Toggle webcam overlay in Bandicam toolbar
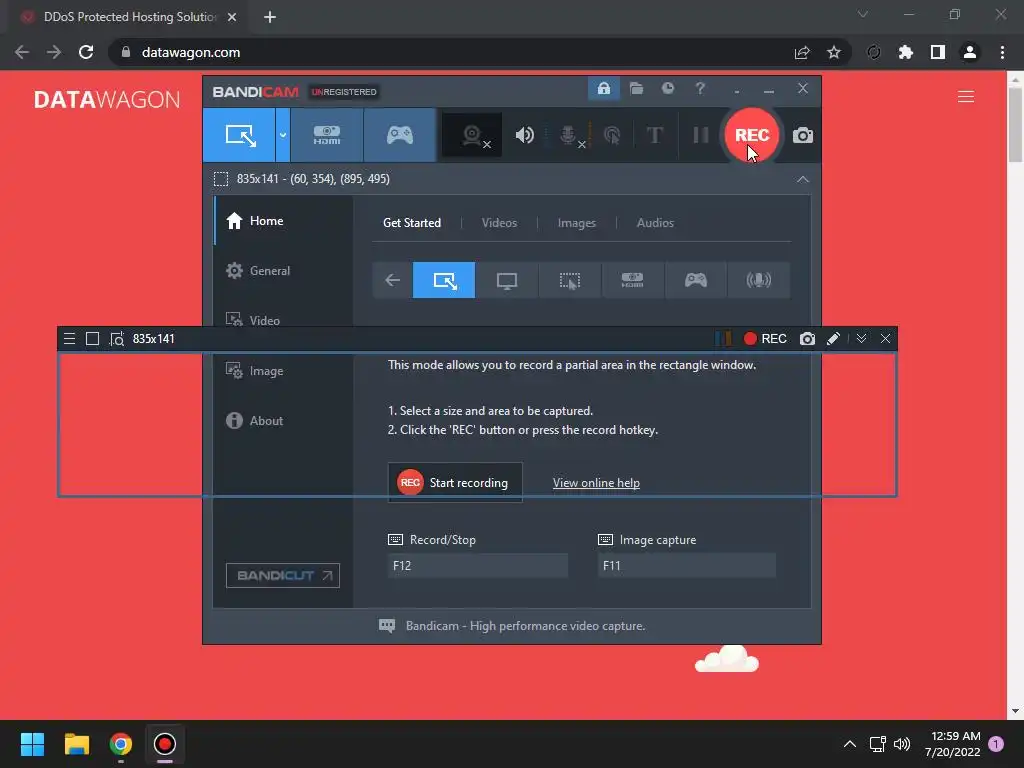This screenshot has height=768, width=1024. pos(472,135)
